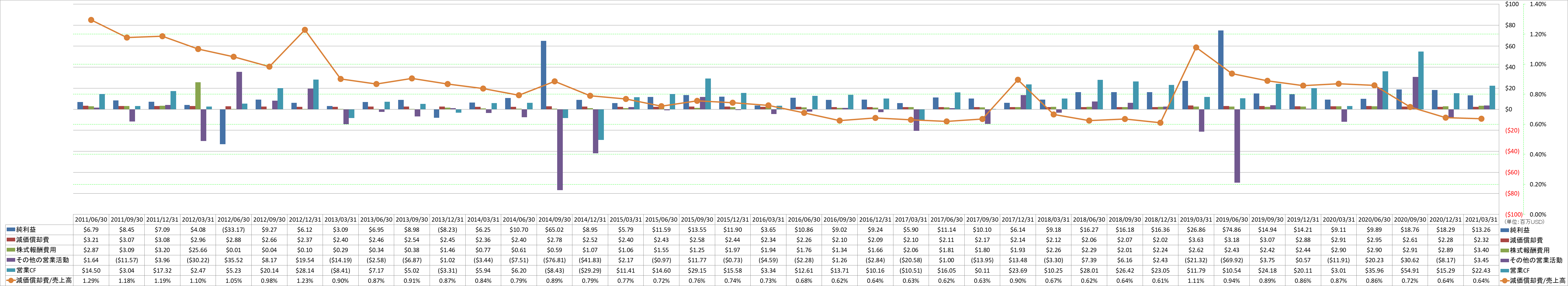
Task: Click purple その他の営業活動 color key in table row header
Action: click(10, 260)
